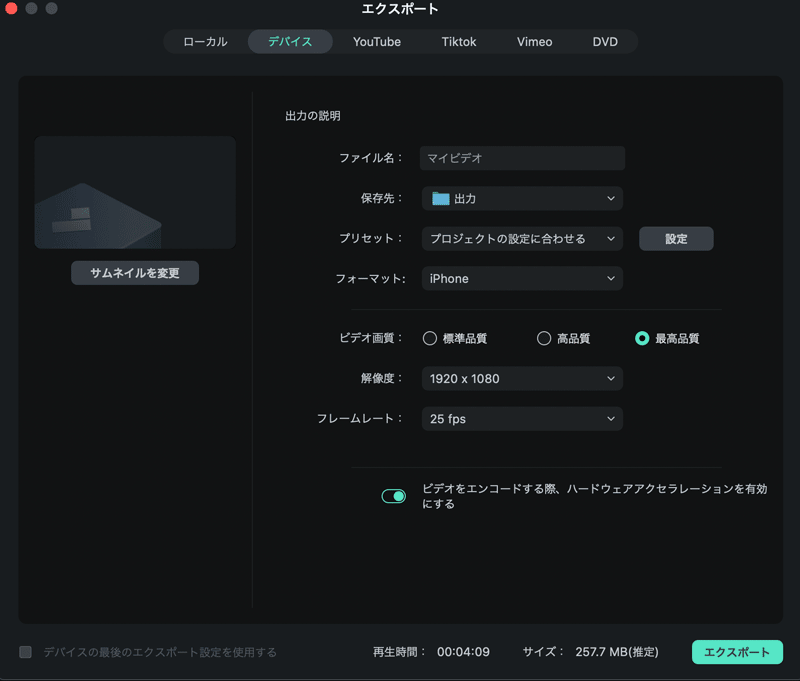Check デバイスの最後のエクスポート設定を使用する checkbox

26,652
